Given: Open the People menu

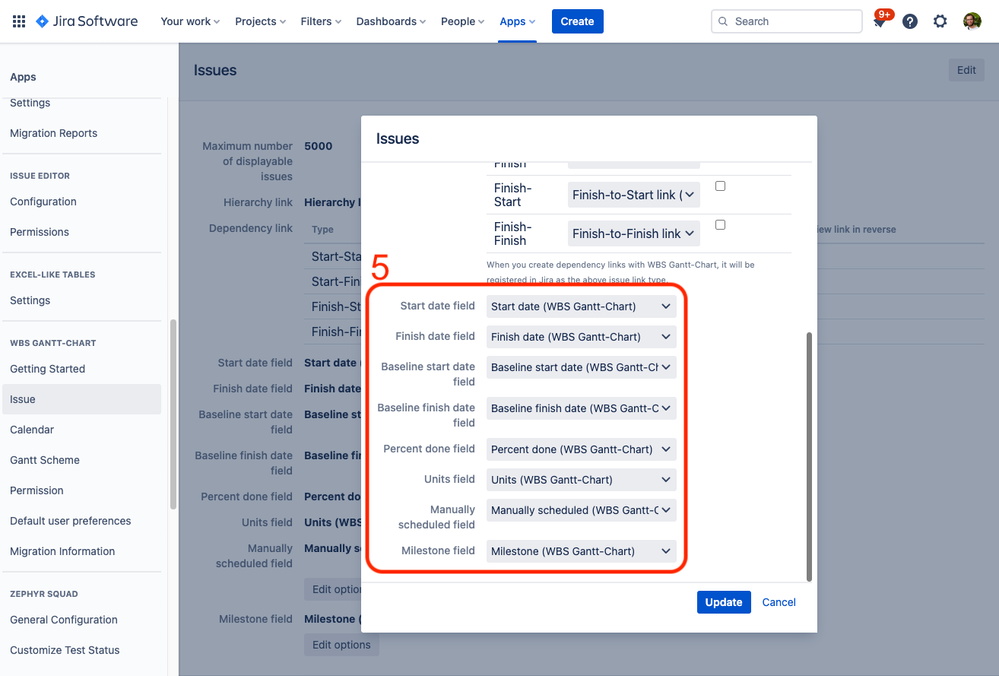Looking at the screenshot, I should pyautogui.click(x=463, y=21).
